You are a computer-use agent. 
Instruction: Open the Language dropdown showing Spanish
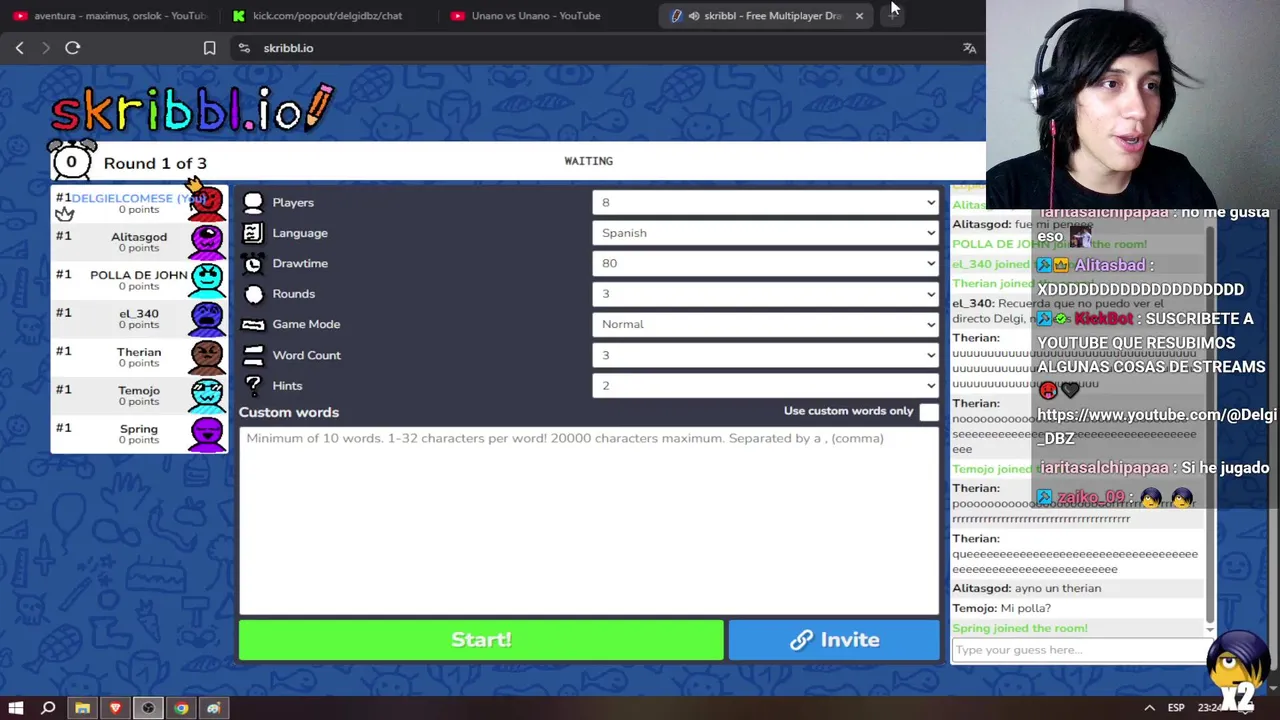pyautogui.click(x=766, y=233)
